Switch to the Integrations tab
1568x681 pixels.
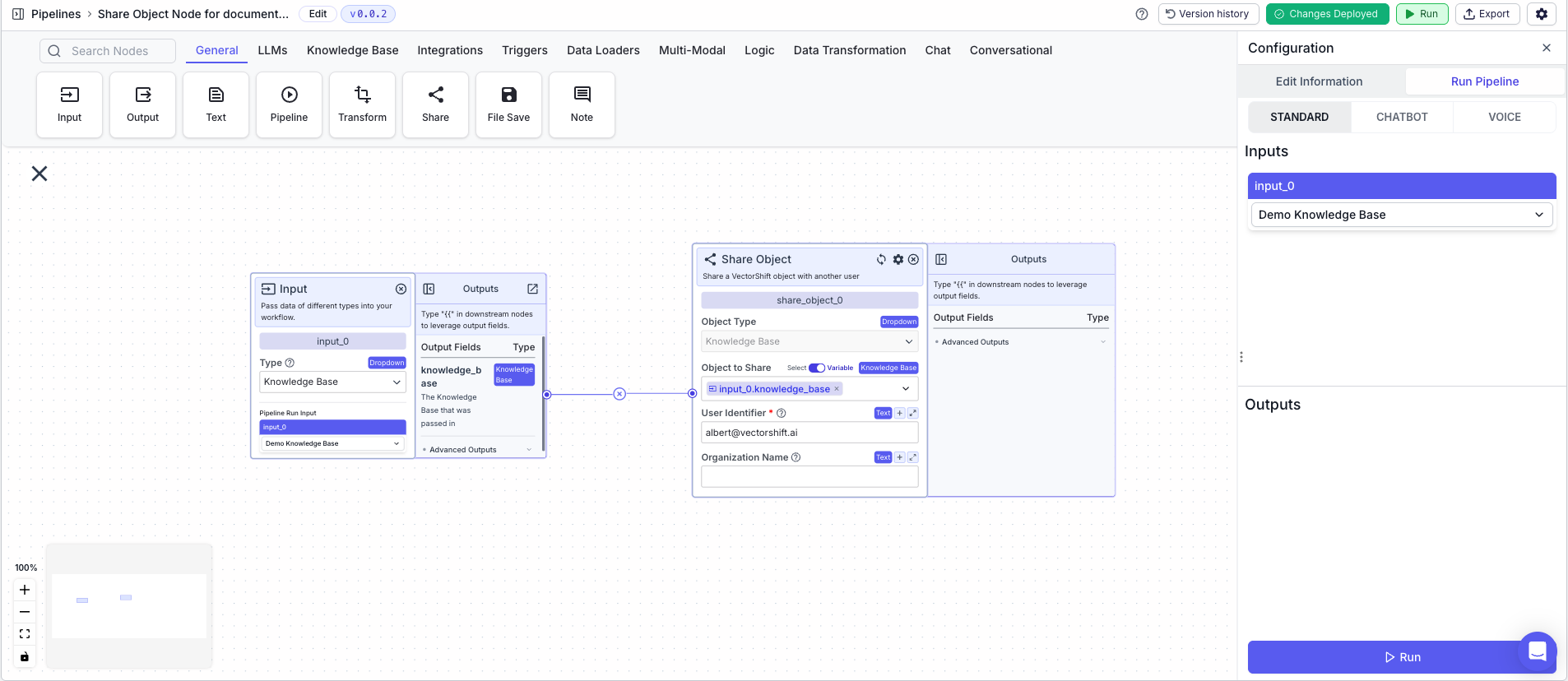coord(450,50)
